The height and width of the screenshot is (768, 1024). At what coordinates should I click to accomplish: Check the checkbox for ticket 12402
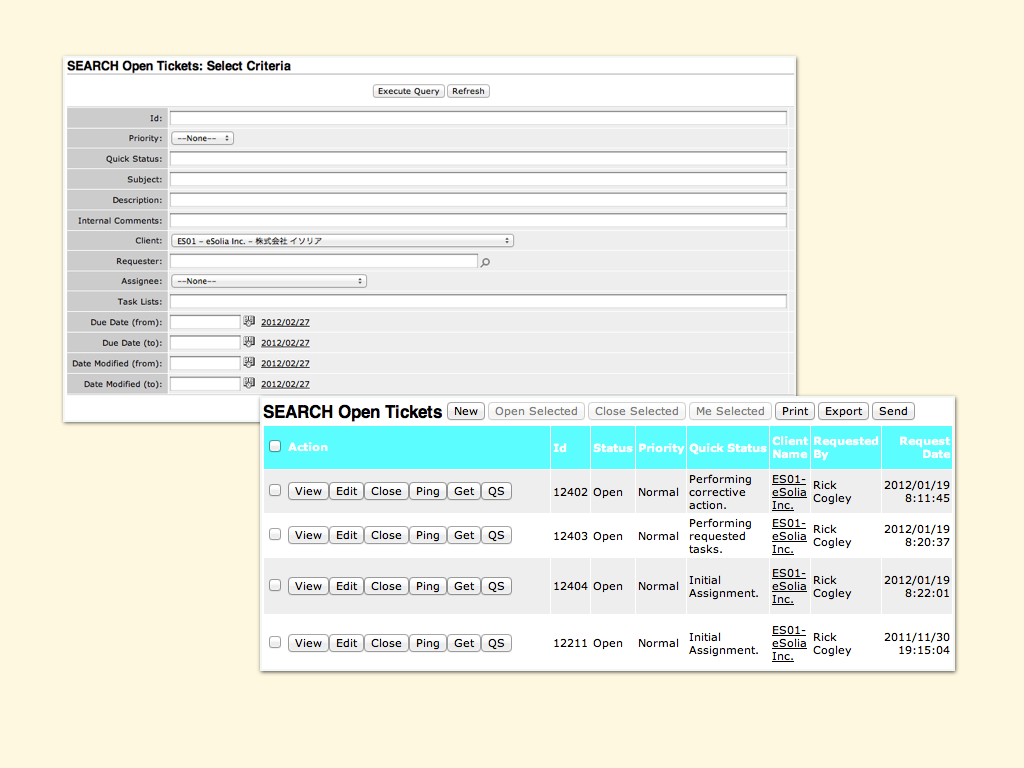pyautogui.click(x=275, y=490)
